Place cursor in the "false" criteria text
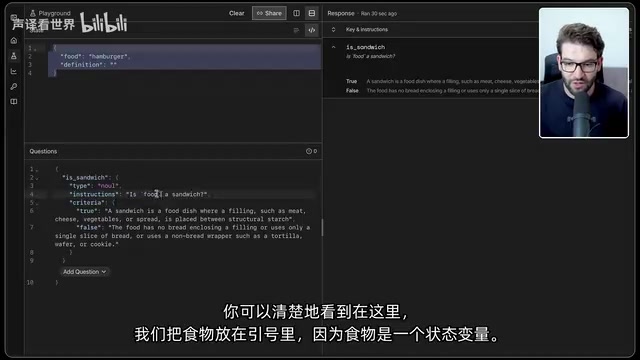Viewport: 640px width, 360px height. (x=182, y=236)
